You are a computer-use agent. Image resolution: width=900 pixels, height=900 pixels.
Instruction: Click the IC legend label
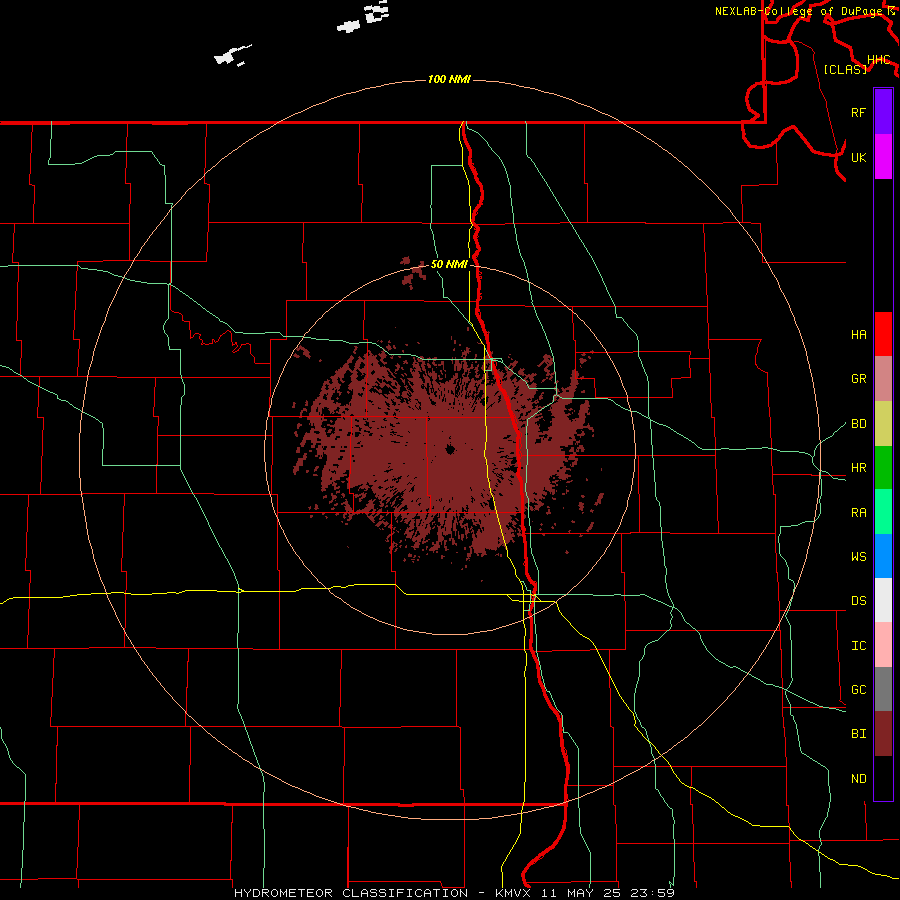pyautogui.click(x=859, y=646)
